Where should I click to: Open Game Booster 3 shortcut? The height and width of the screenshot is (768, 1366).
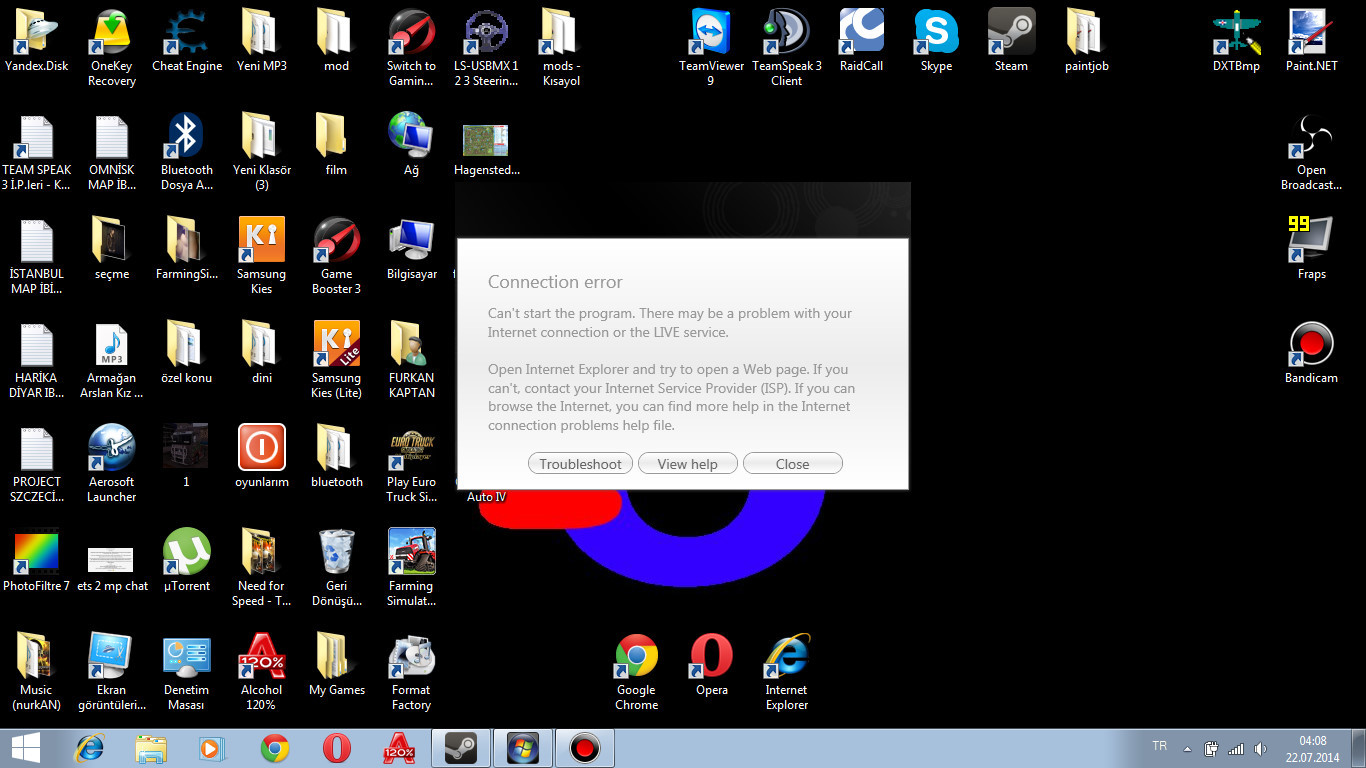click(x=336, y=256)
